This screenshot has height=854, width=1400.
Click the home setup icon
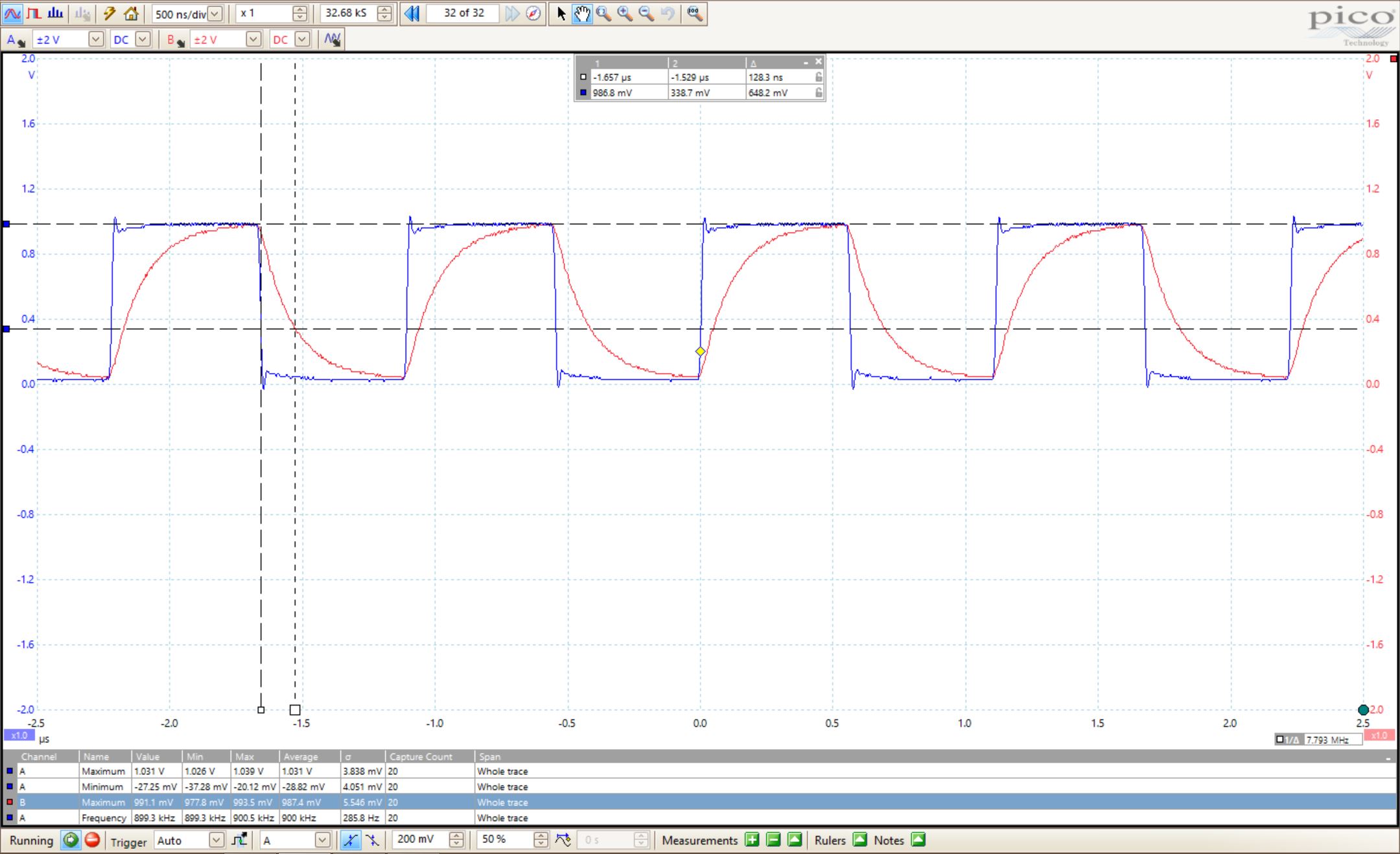coord(131,13)
